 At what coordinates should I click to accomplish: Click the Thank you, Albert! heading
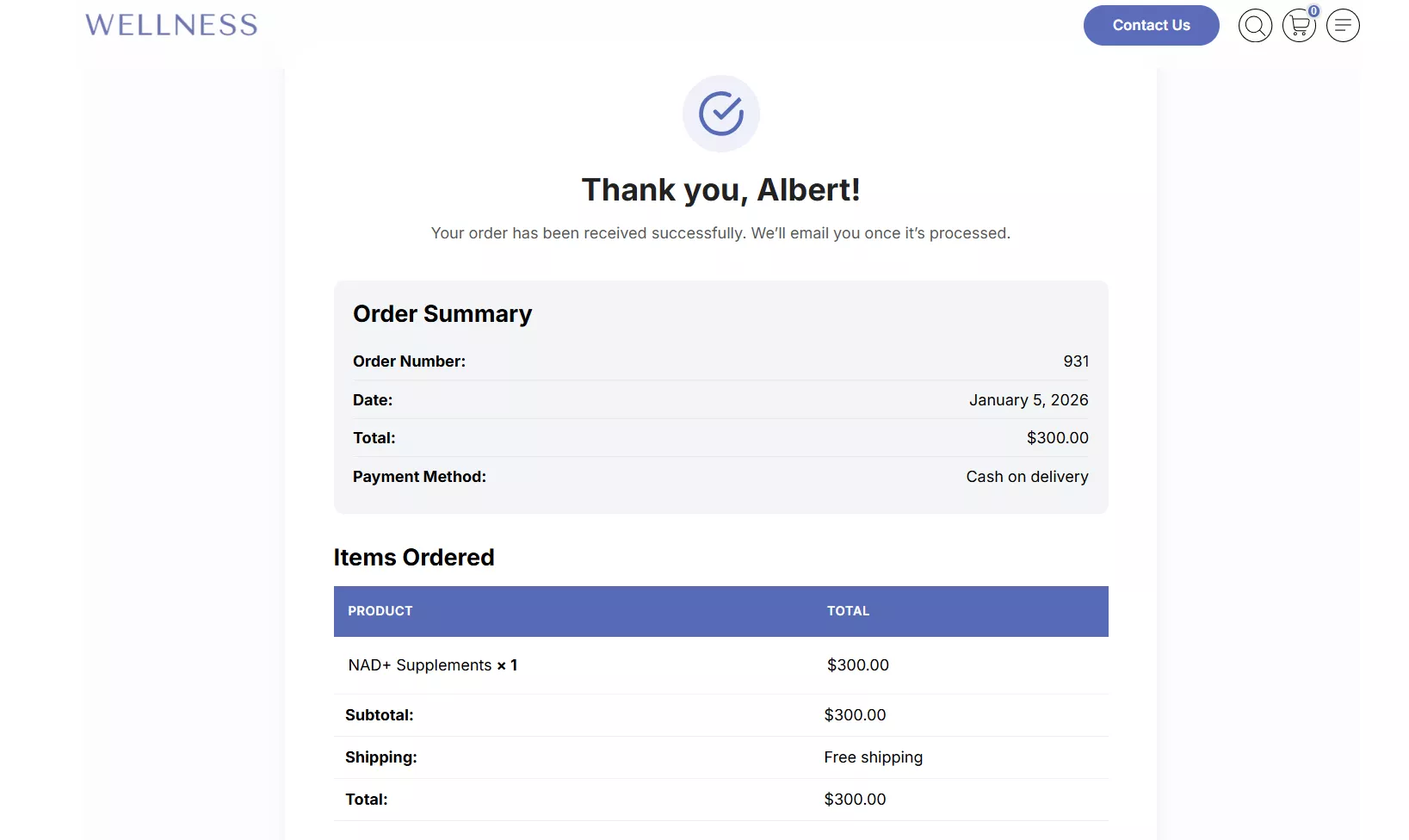point(720,189)
